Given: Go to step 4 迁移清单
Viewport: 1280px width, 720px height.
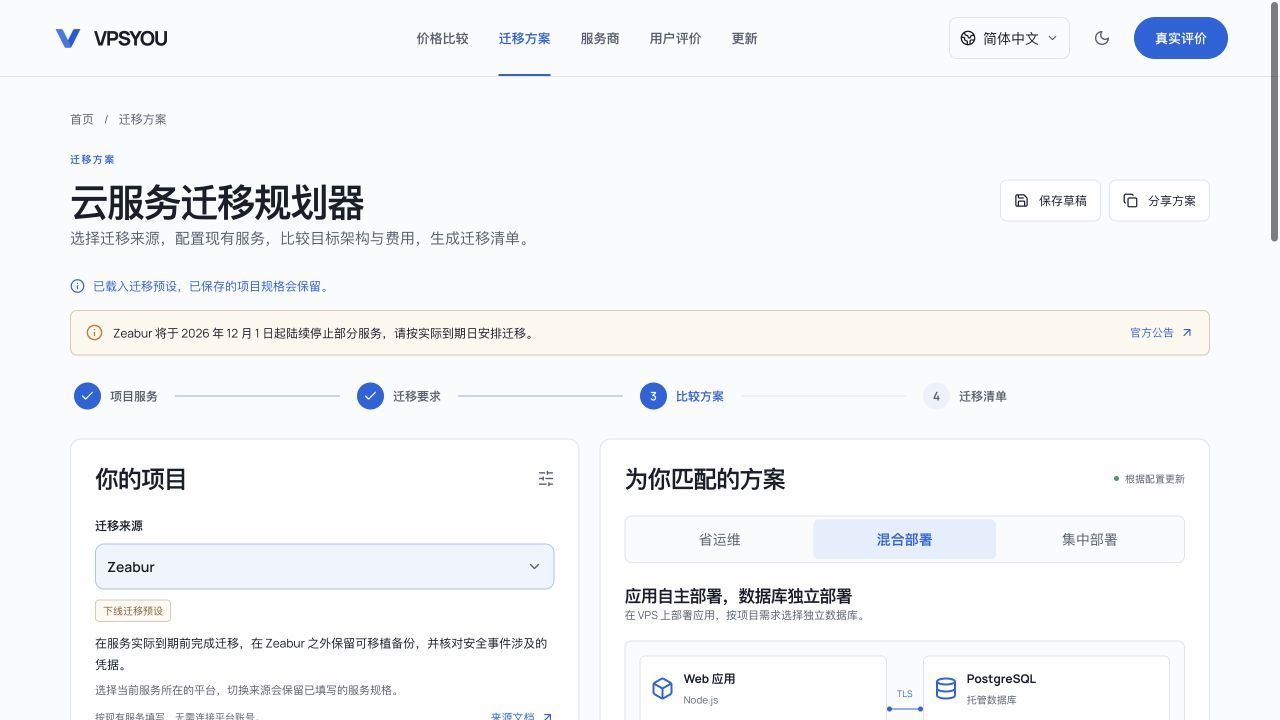Looking at the screenshot, I should [965, 396].
